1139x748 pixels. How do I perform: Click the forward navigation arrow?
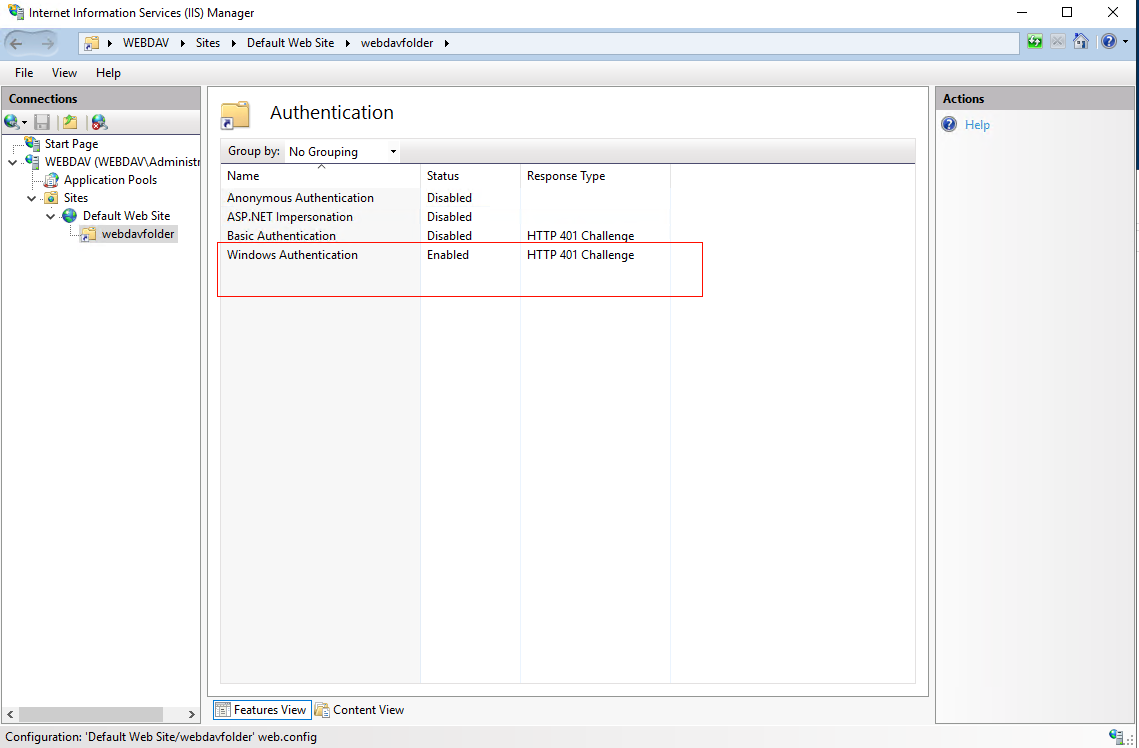click(48, 43)
